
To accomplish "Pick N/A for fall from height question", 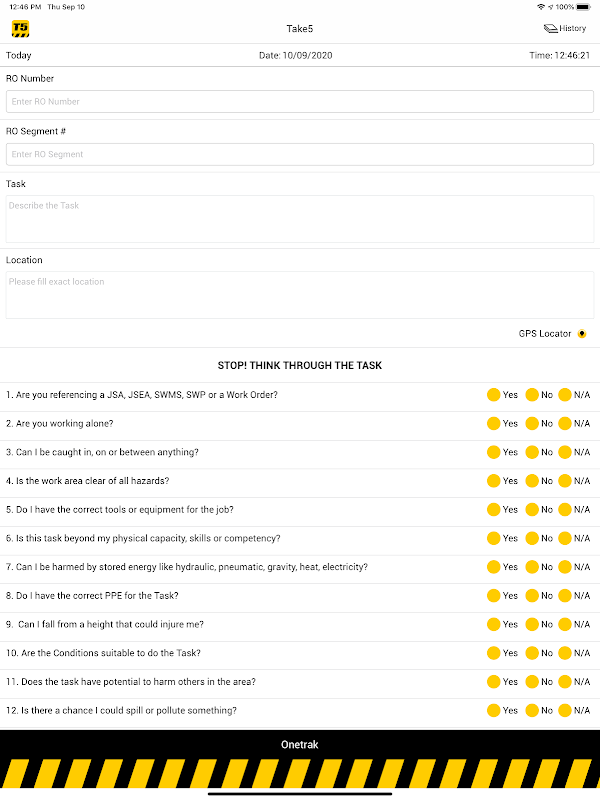I will click(565, 624).
